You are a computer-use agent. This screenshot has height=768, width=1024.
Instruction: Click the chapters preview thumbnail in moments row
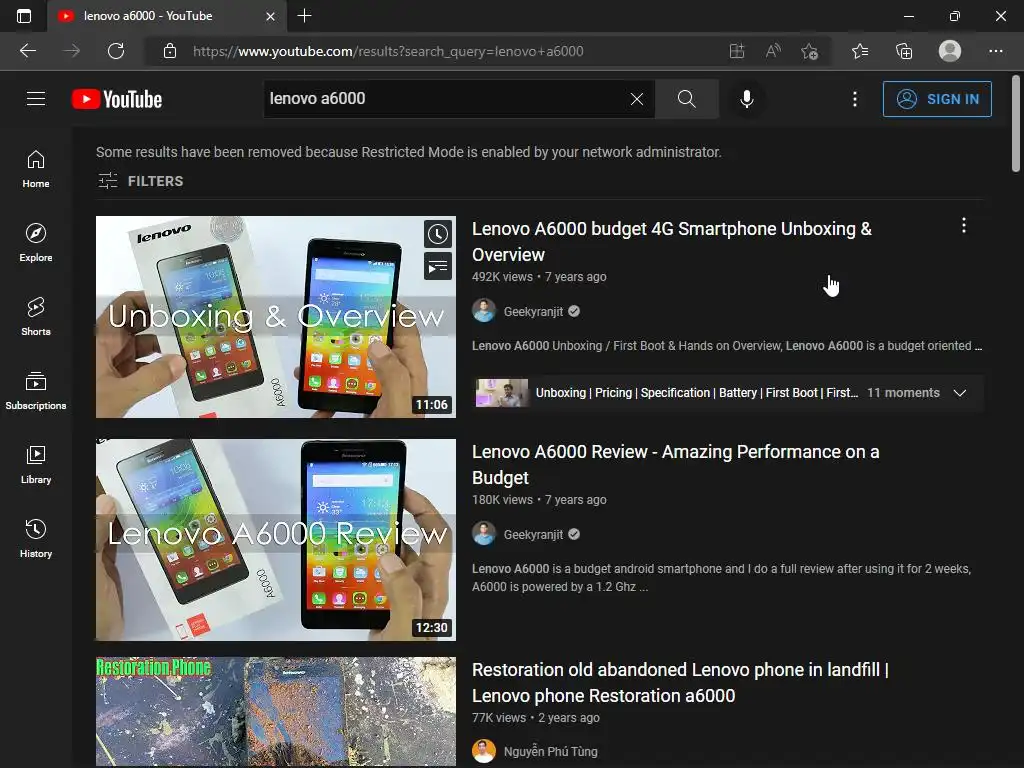[502, 393]
